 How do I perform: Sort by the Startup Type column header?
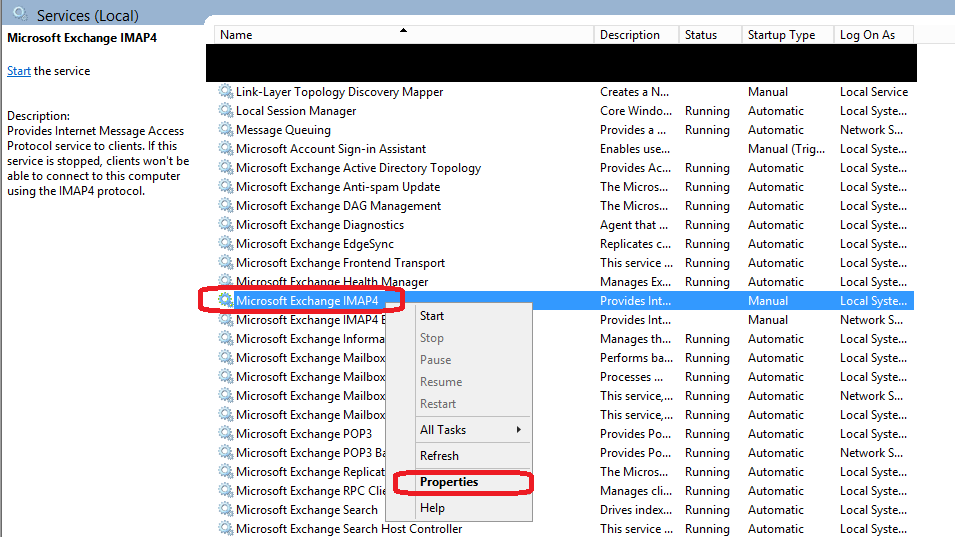pos(788,35)
